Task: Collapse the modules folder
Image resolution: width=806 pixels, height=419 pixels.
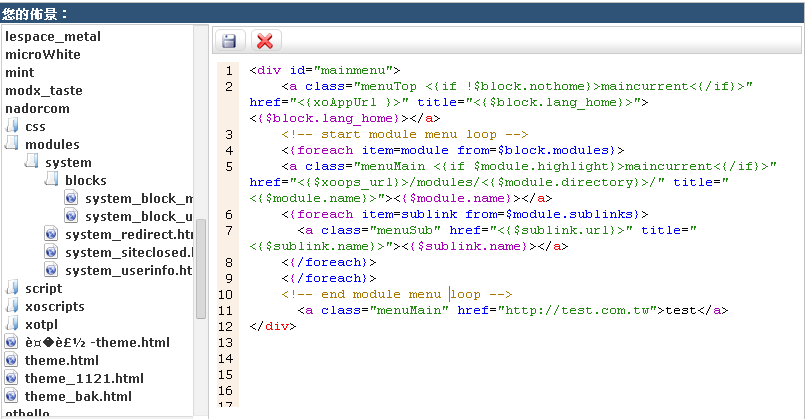Action: (x=12, y=145)
